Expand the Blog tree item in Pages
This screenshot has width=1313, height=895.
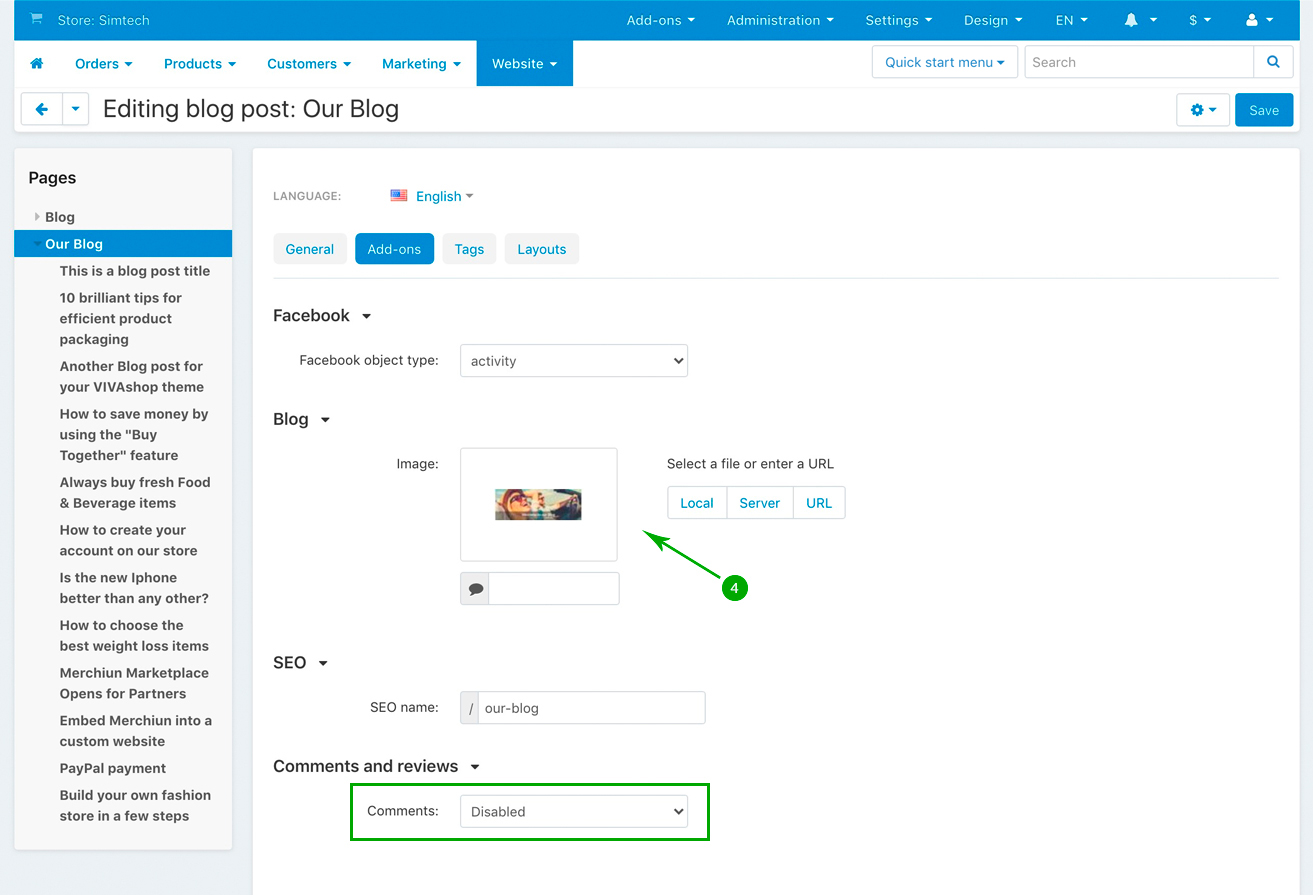38,217
